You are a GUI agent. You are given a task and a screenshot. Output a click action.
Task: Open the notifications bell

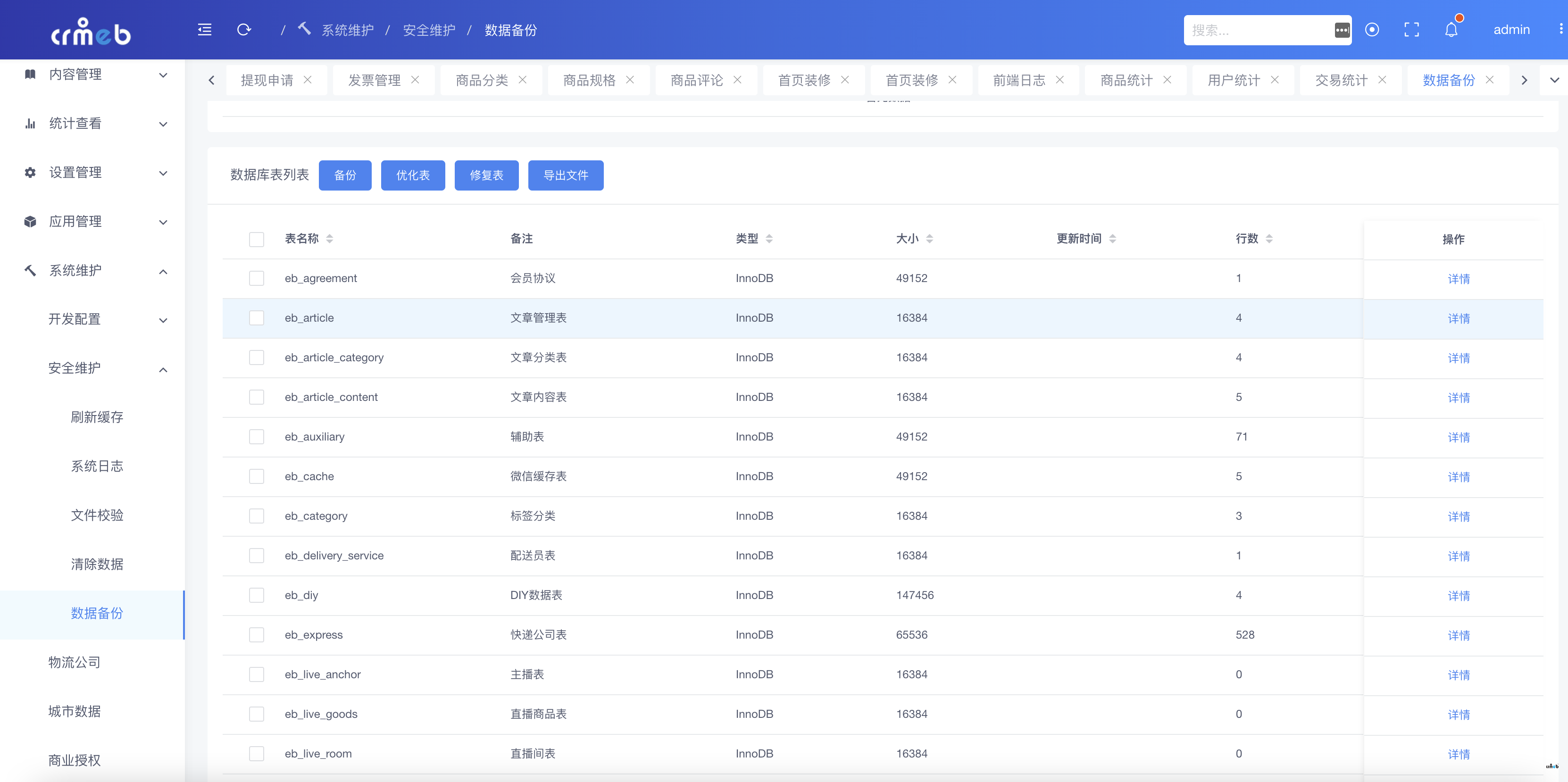(x=1452, y=30)
